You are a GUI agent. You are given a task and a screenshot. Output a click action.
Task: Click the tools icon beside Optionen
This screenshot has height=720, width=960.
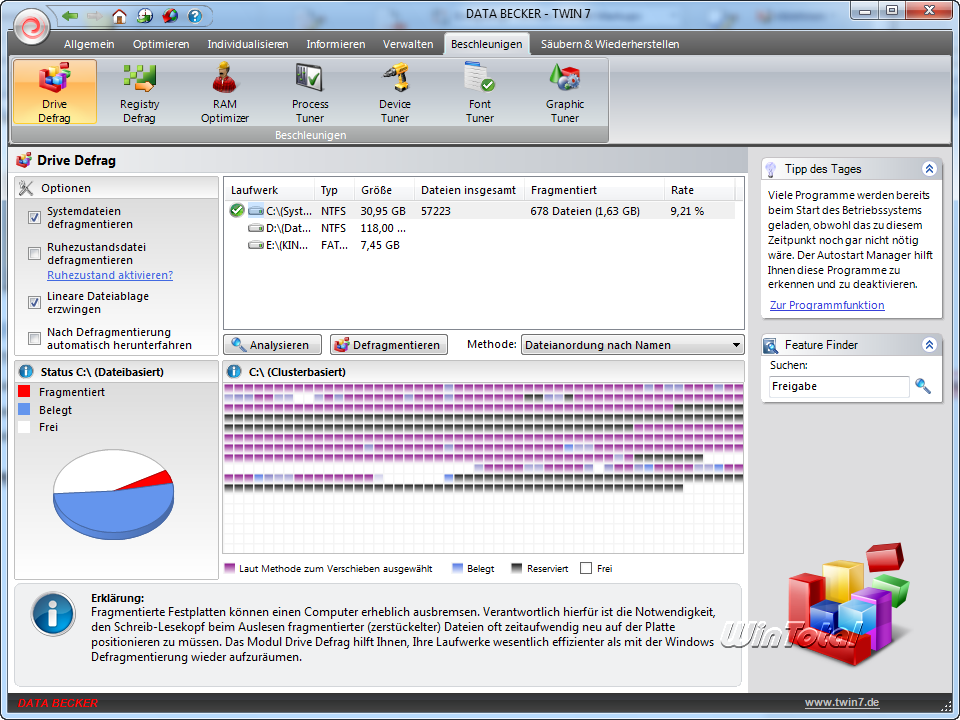click(26, 188)
